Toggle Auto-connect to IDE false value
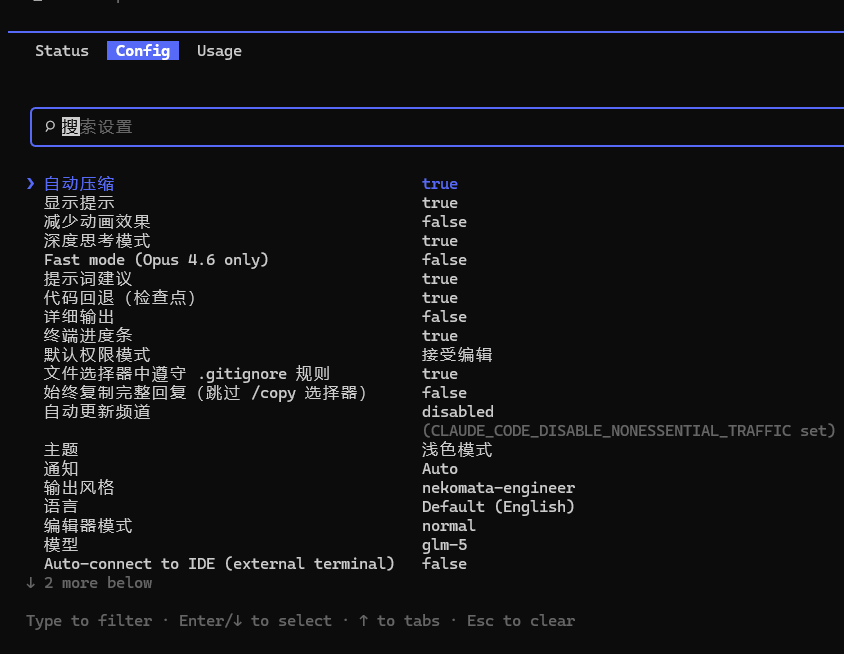Viewport: 844px width, 654px height. [x=444, y=564]
